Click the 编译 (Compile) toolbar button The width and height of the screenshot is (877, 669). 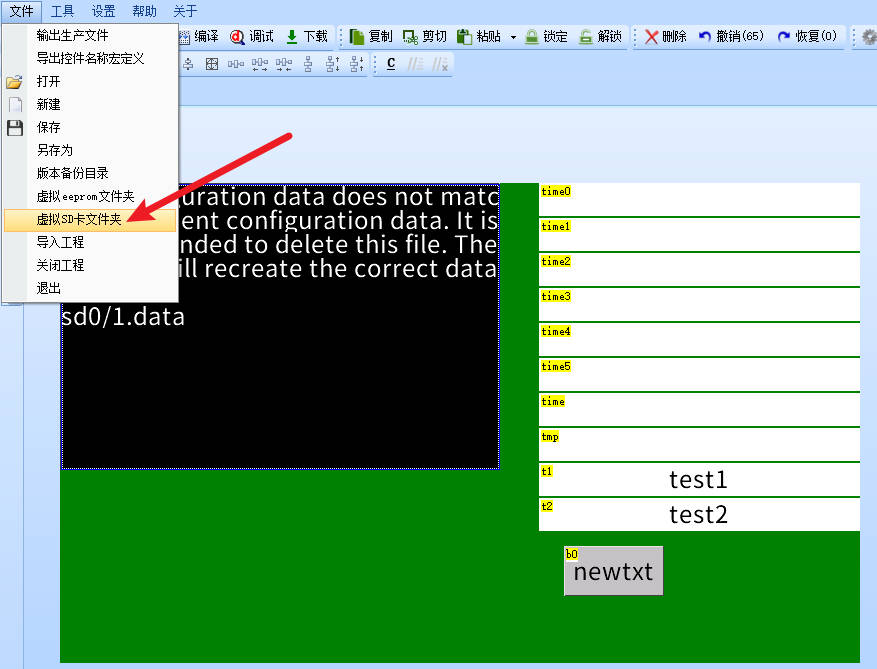tap(199, 37)
